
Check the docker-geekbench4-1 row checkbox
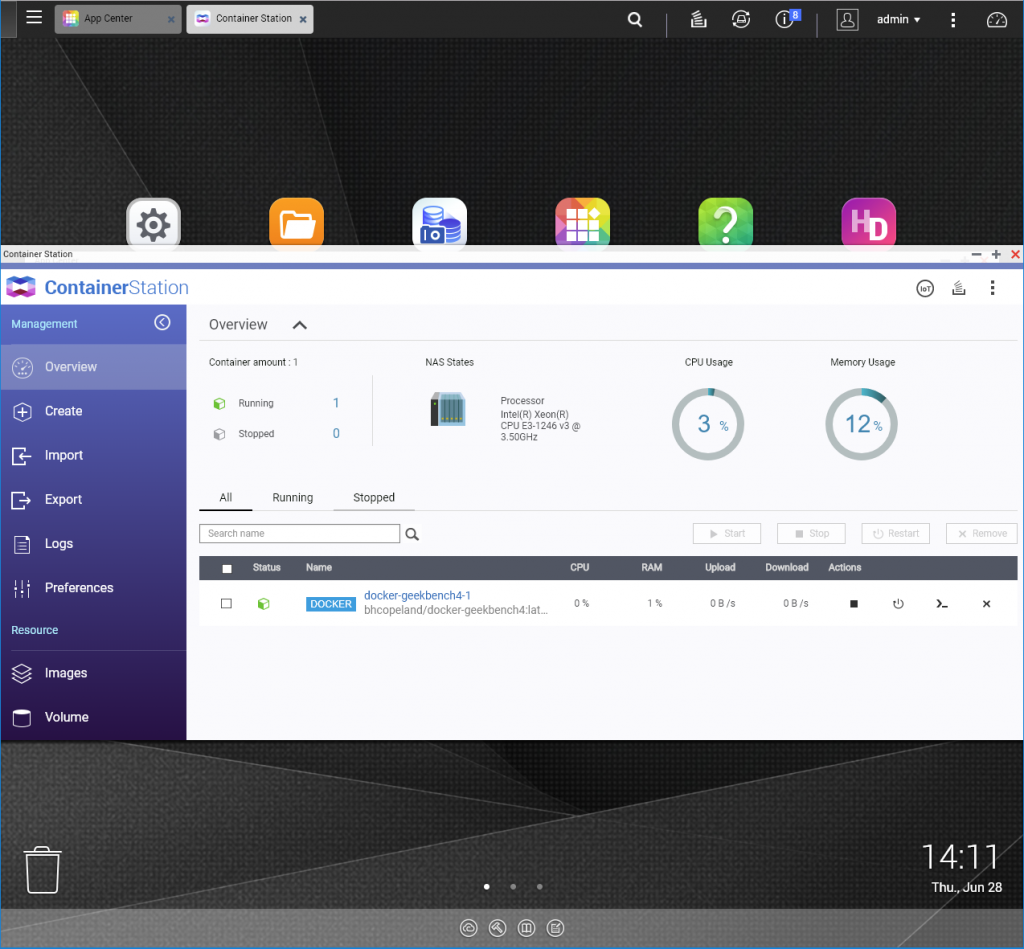(226, 603)
